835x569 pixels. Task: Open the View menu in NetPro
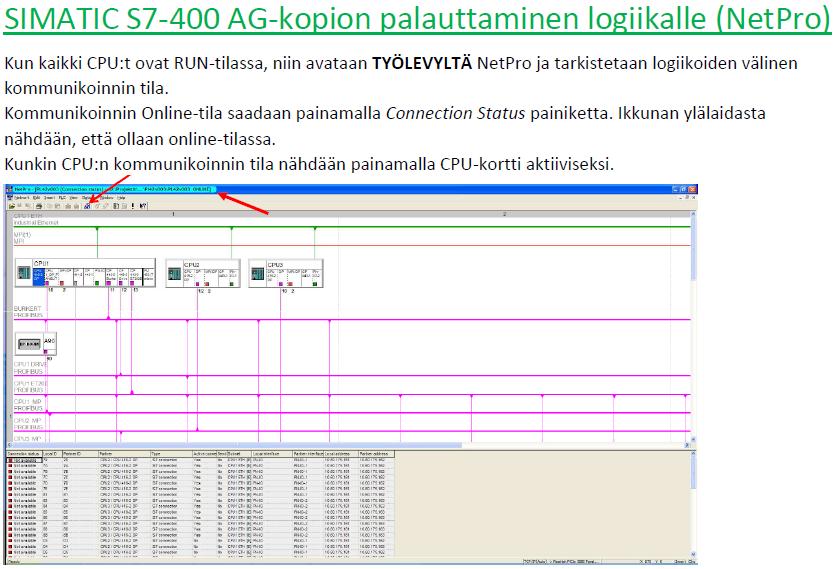point(73,198)
